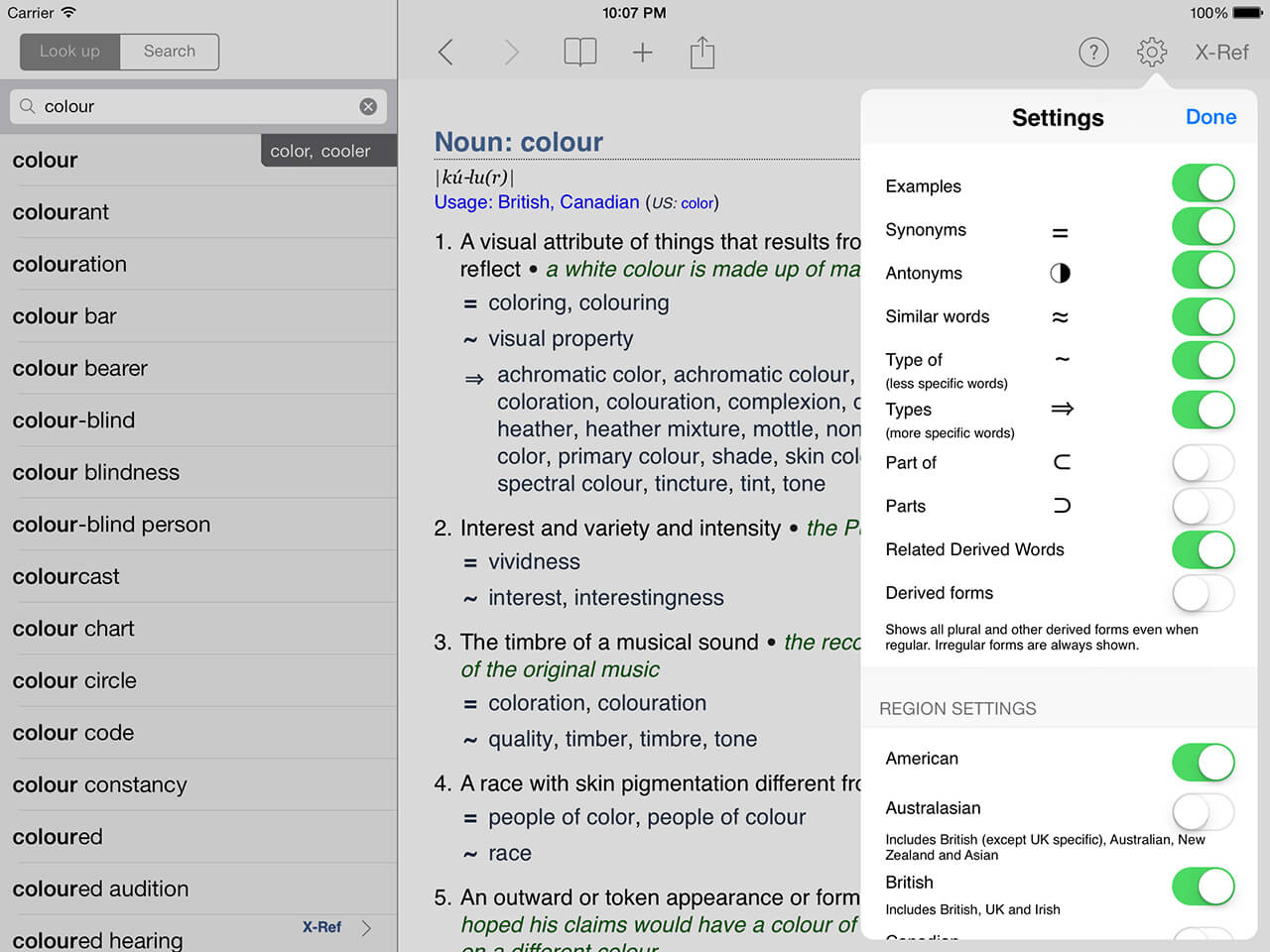Disable the British region switch
Image resolution: width=1270 pixels, height=952 pixels.
pos(1204,887)
